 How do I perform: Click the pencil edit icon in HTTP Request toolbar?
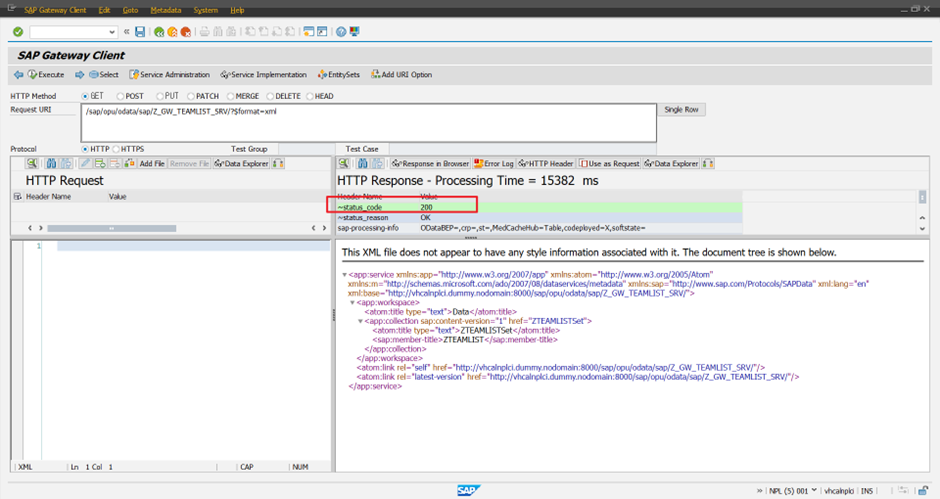point(85,163)
